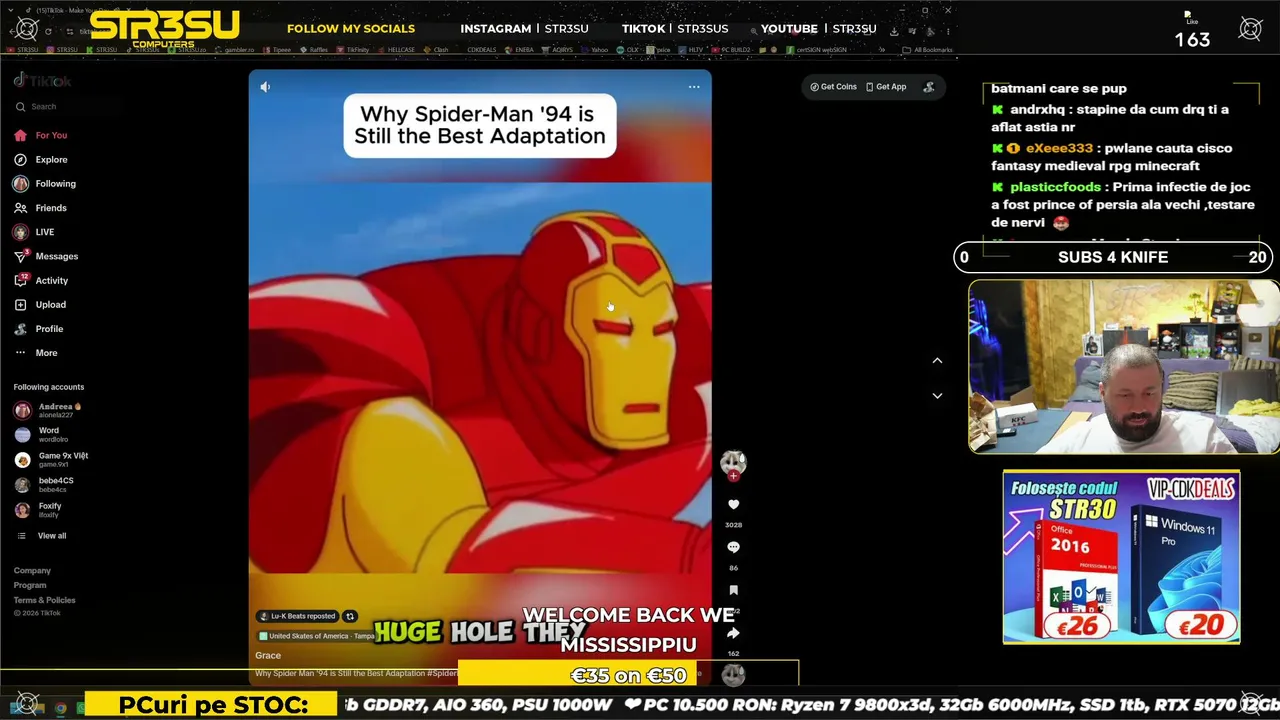Follow the video creator via plus badge
Screen dimensions: 1280x720
point(733,476)
